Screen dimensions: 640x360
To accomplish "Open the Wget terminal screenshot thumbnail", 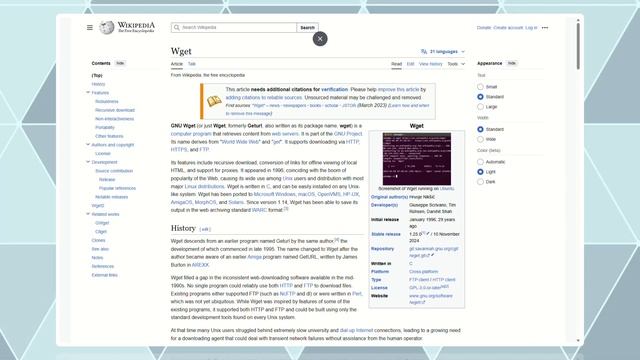I will tap(417, 159).
